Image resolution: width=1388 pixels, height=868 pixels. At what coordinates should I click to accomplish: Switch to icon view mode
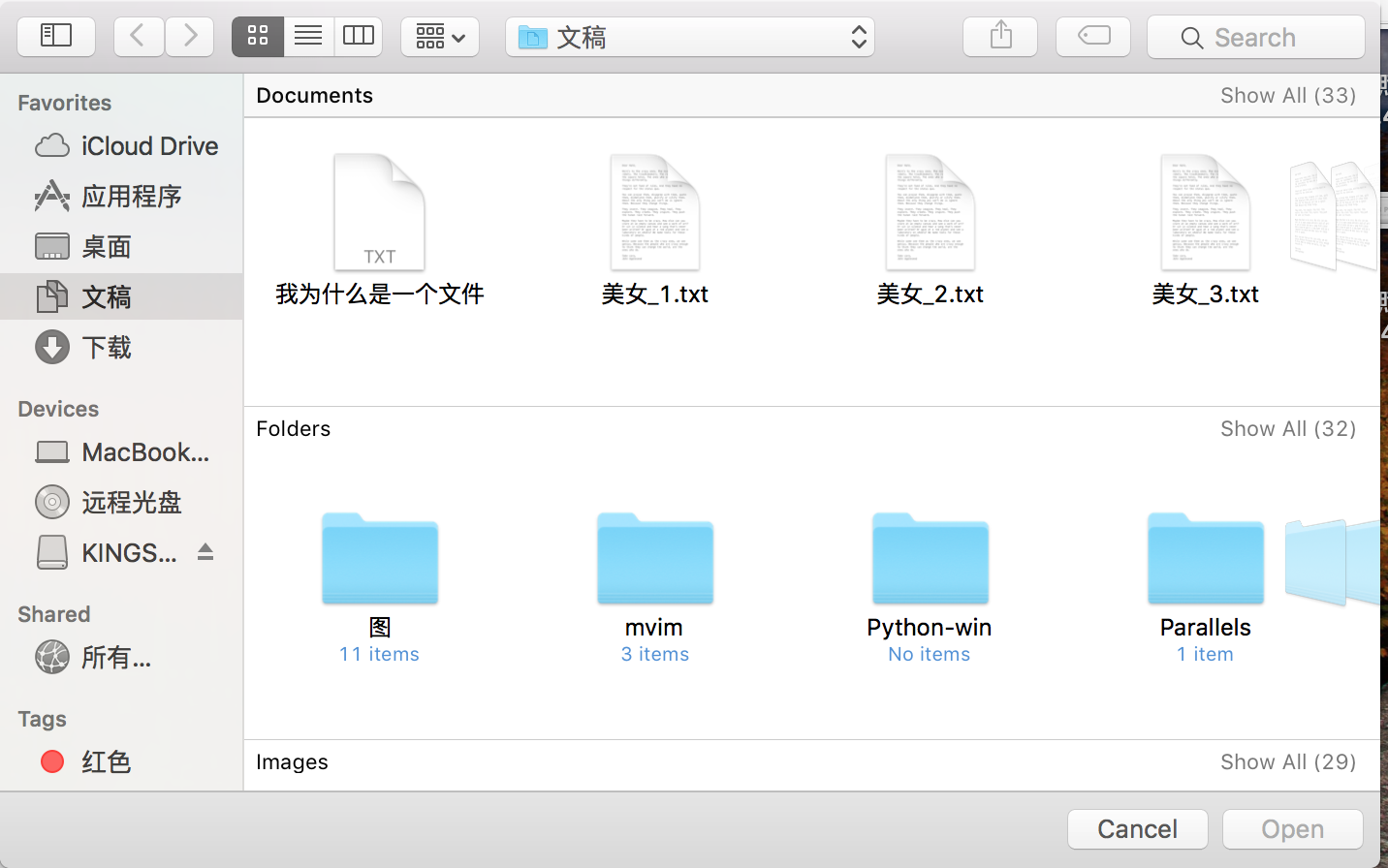[x=258, y=37]
